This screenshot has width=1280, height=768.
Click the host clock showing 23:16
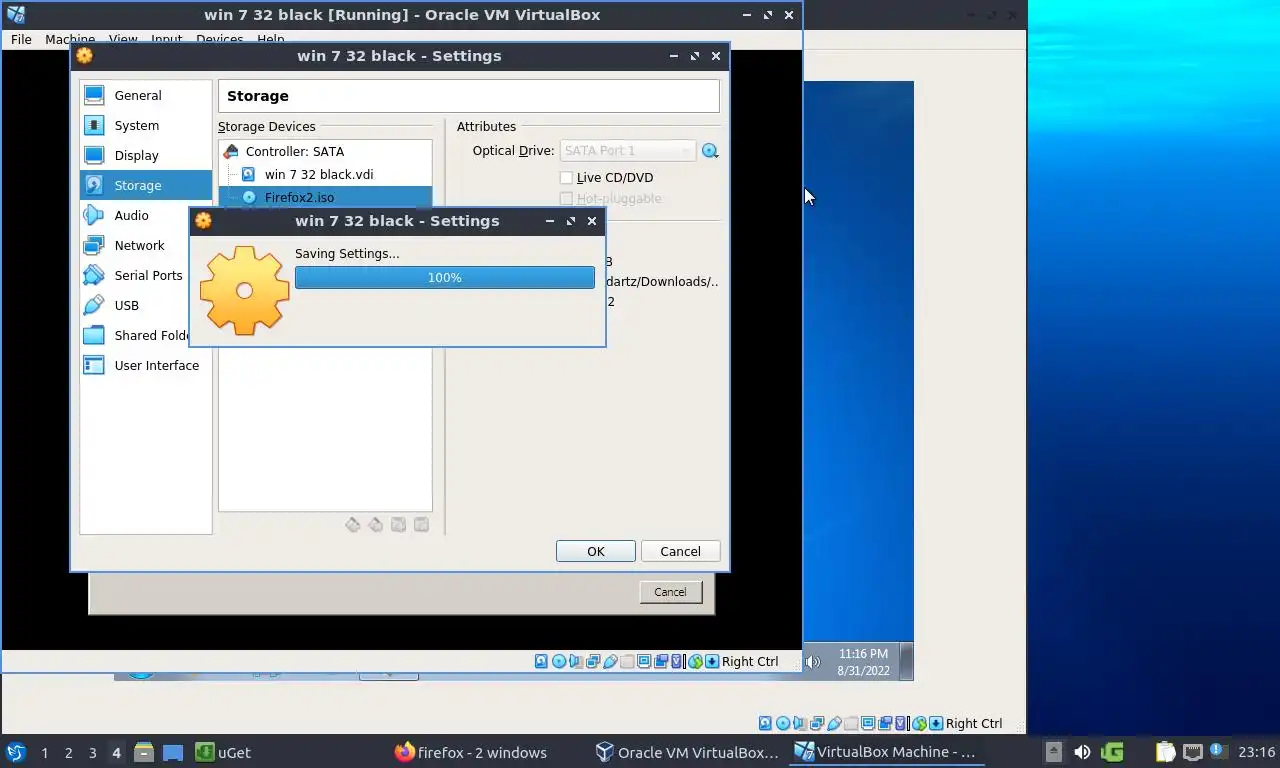tap(1256, 752)
